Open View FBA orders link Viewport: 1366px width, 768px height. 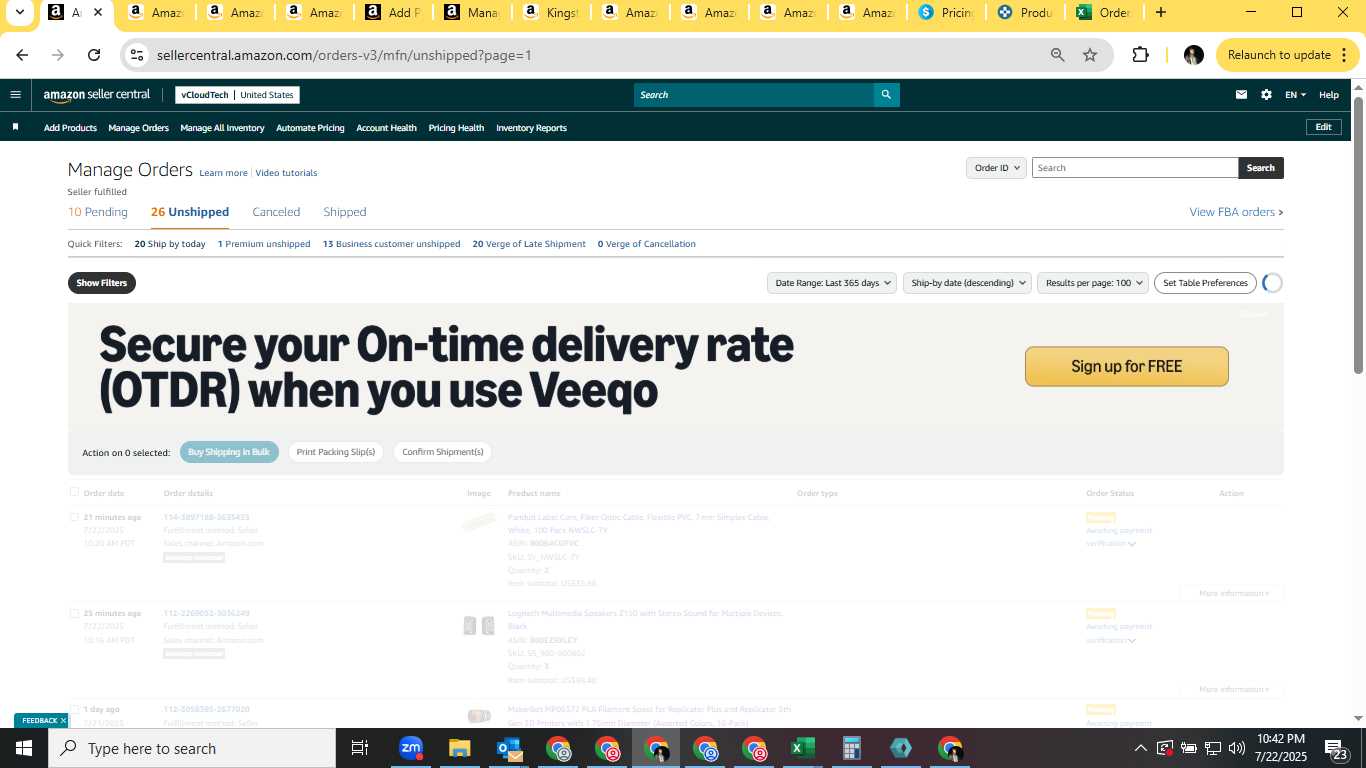(1236, 212)
